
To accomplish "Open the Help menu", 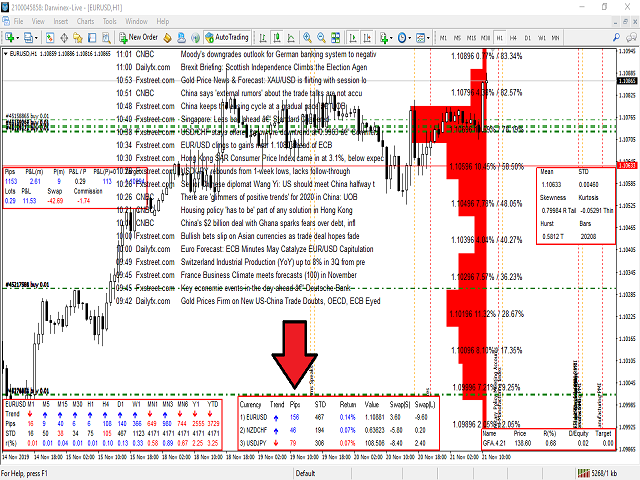I will 162,21.
